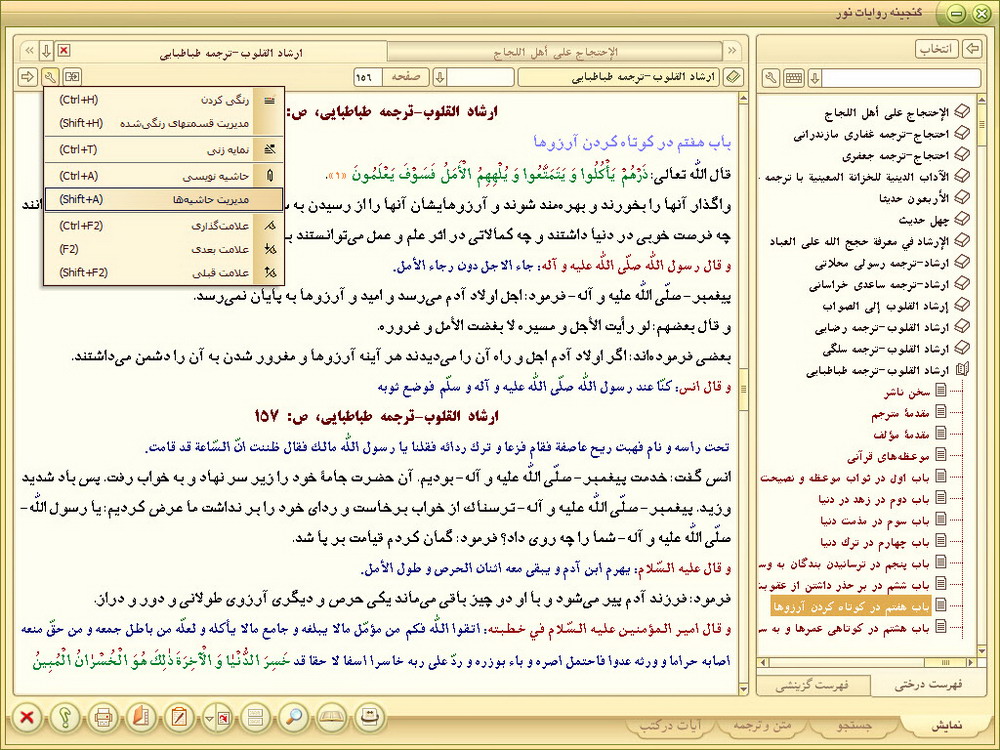Switch to the جستجو tab
Screen dimensions: 1000x750
click(854, 726)
